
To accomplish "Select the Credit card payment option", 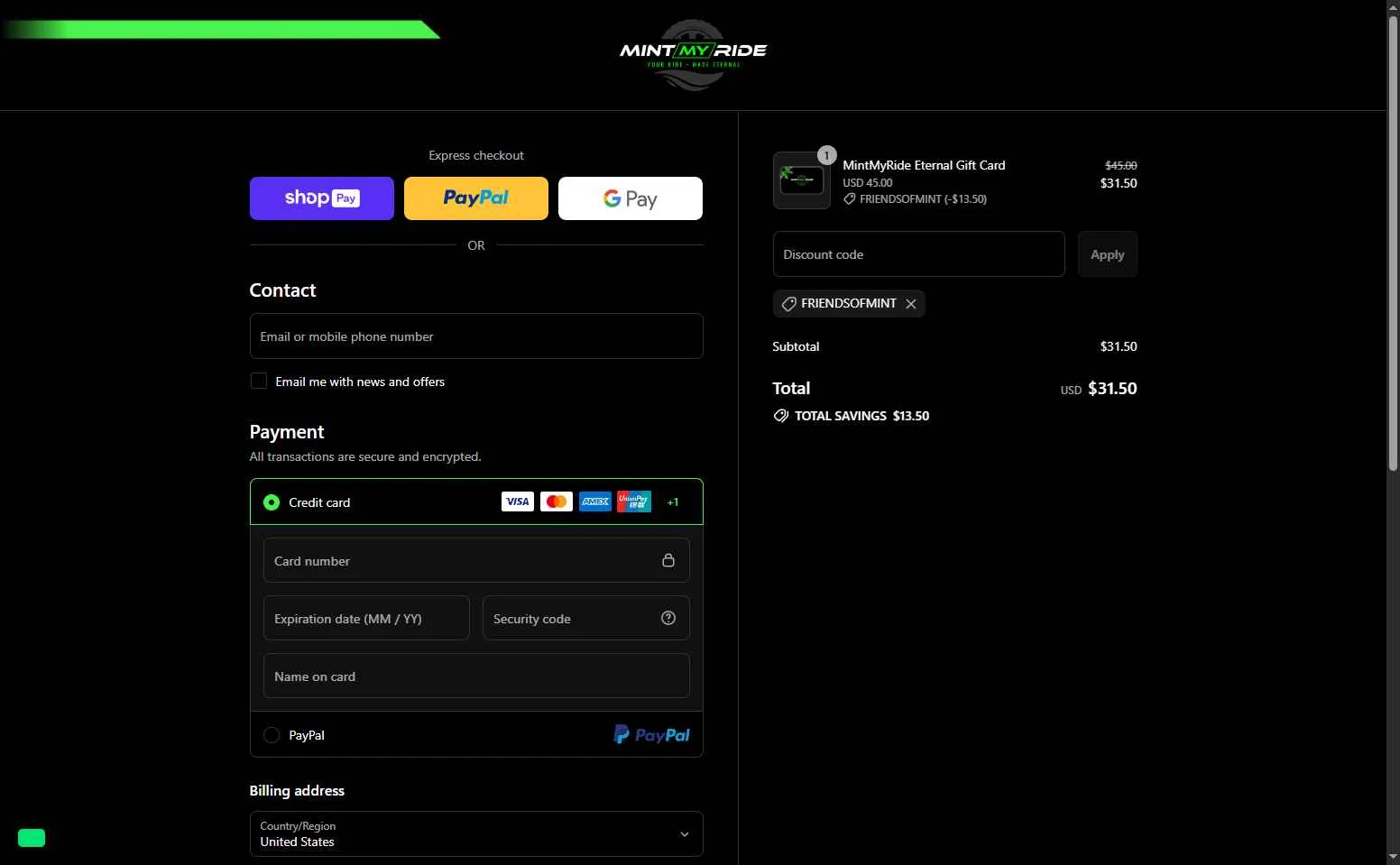I will (x=272, y=502).
